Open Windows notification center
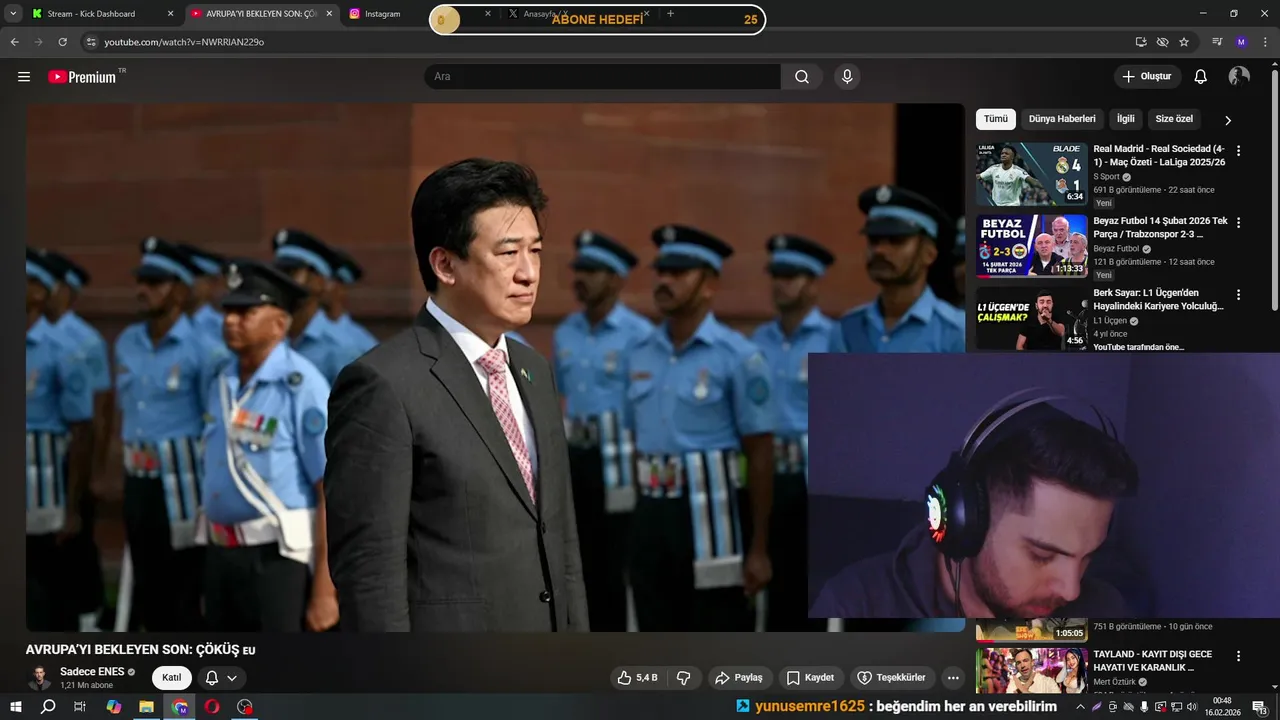 (1259, 707)
